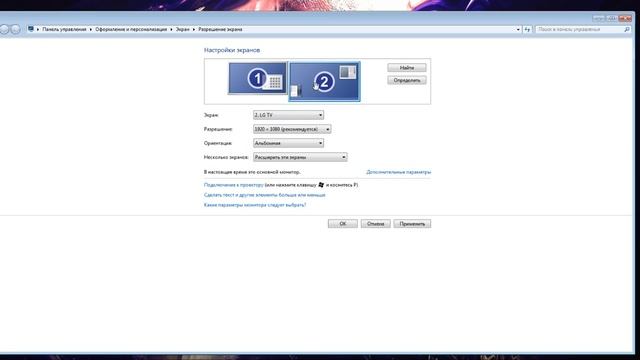Open the Экран display dropdown
640x360 pixels.
point(288,115)
